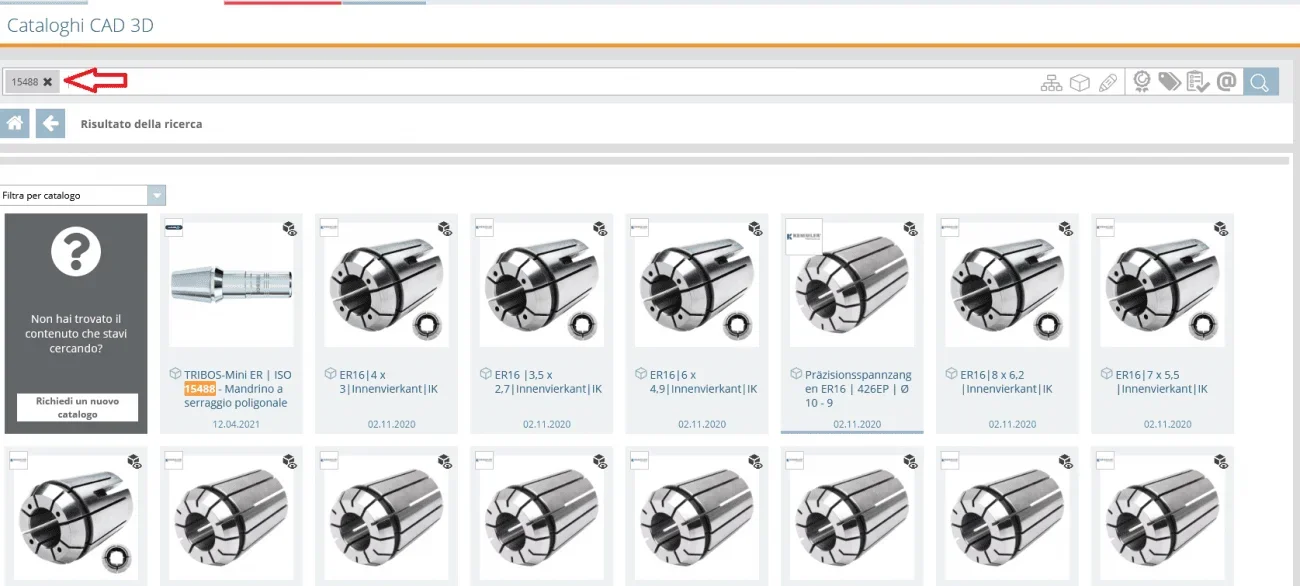Toggle 3D preview eye on ER16|4 x 3 card
This screenshot has width=1300, height=586.
click(445, 229)
